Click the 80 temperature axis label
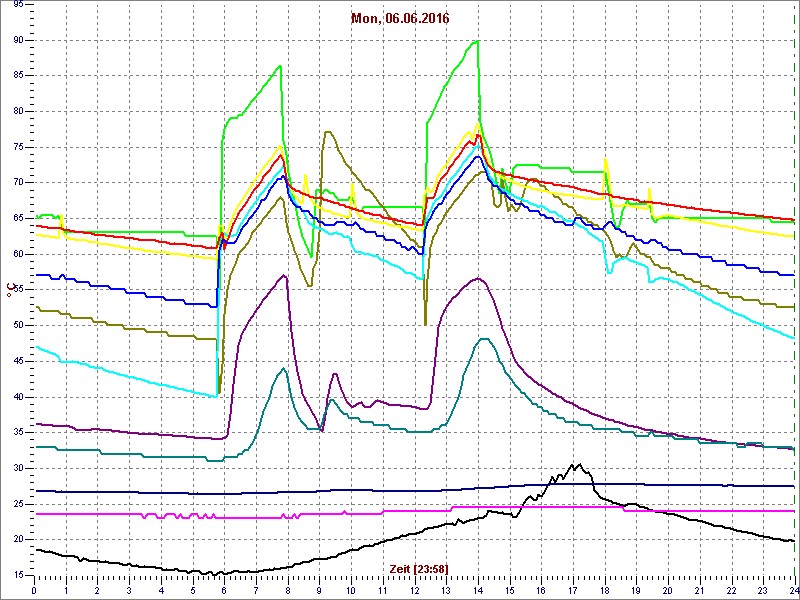Viewport: 800px width, 600px height. 18,112
